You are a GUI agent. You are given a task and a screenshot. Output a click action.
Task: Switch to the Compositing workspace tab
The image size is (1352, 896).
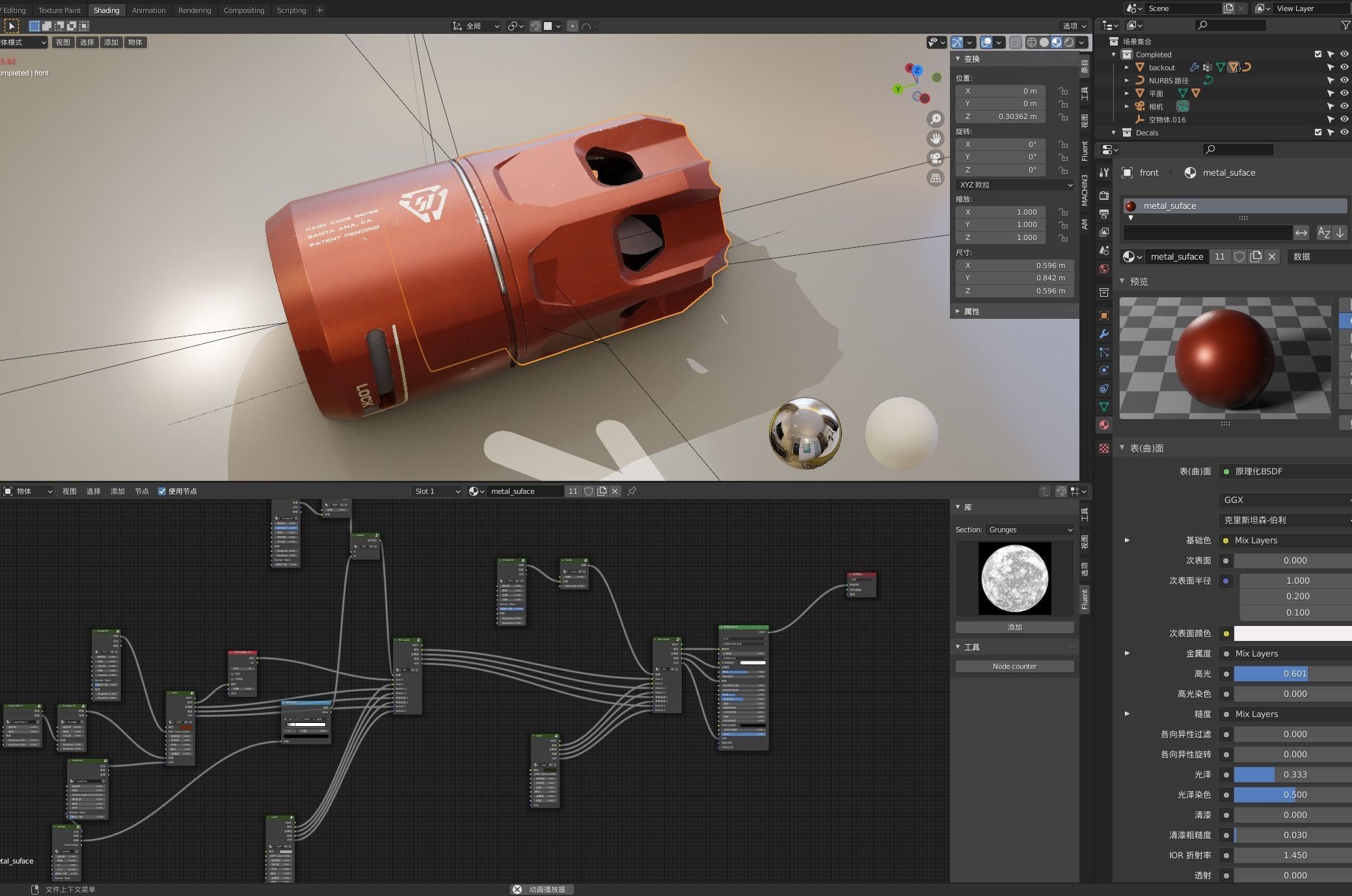pyautogui.click(x=243, y=10)
